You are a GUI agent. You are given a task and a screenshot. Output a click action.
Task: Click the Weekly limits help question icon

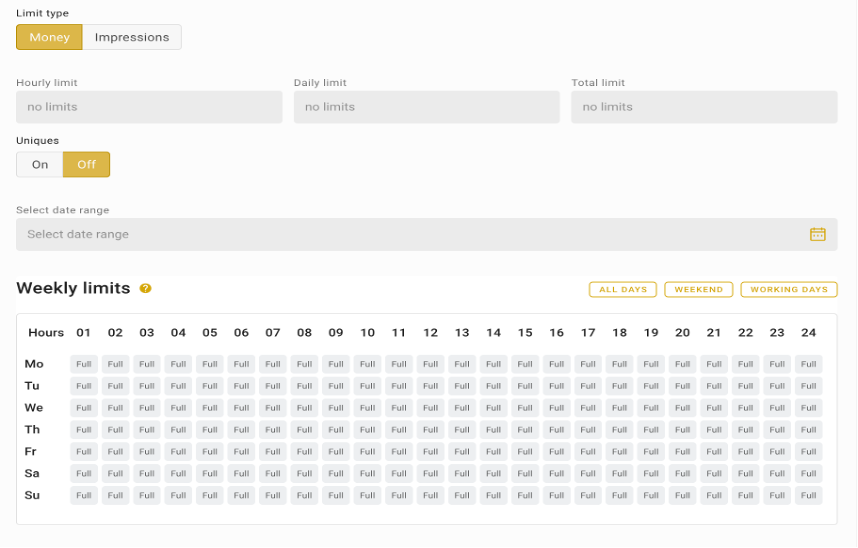pos(145,289)
